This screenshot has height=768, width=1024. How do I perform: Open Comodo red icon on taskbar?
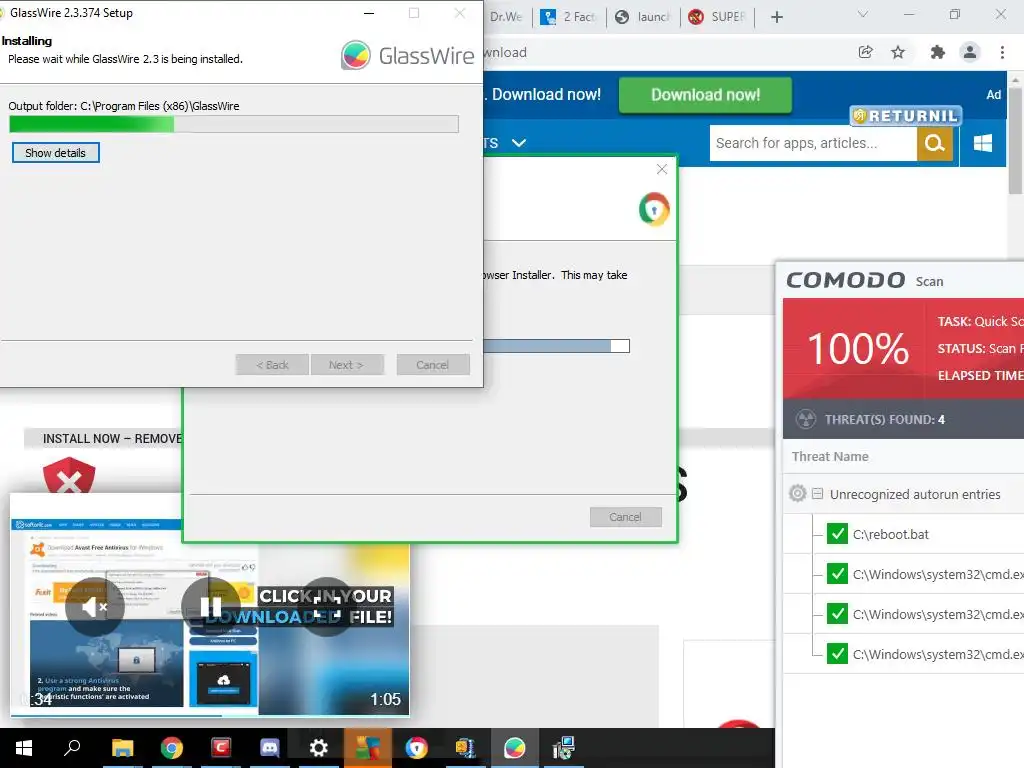(220, 747)
